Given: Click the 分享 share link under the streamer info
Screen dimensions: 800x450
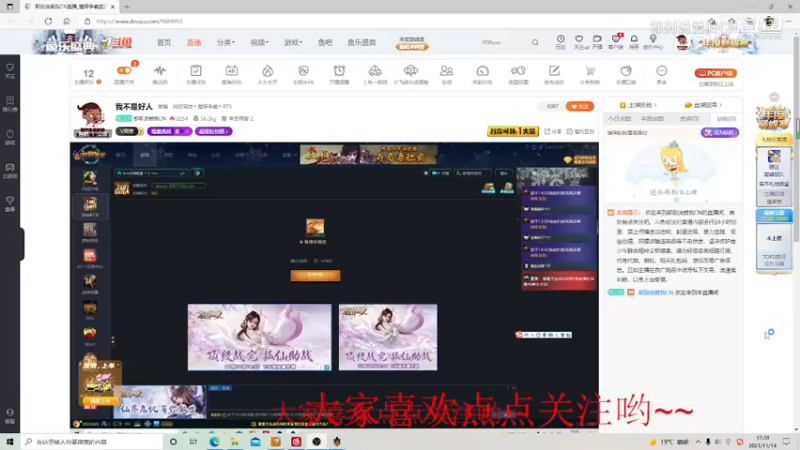Looking at the screenshot, I should tap(554, 132).
